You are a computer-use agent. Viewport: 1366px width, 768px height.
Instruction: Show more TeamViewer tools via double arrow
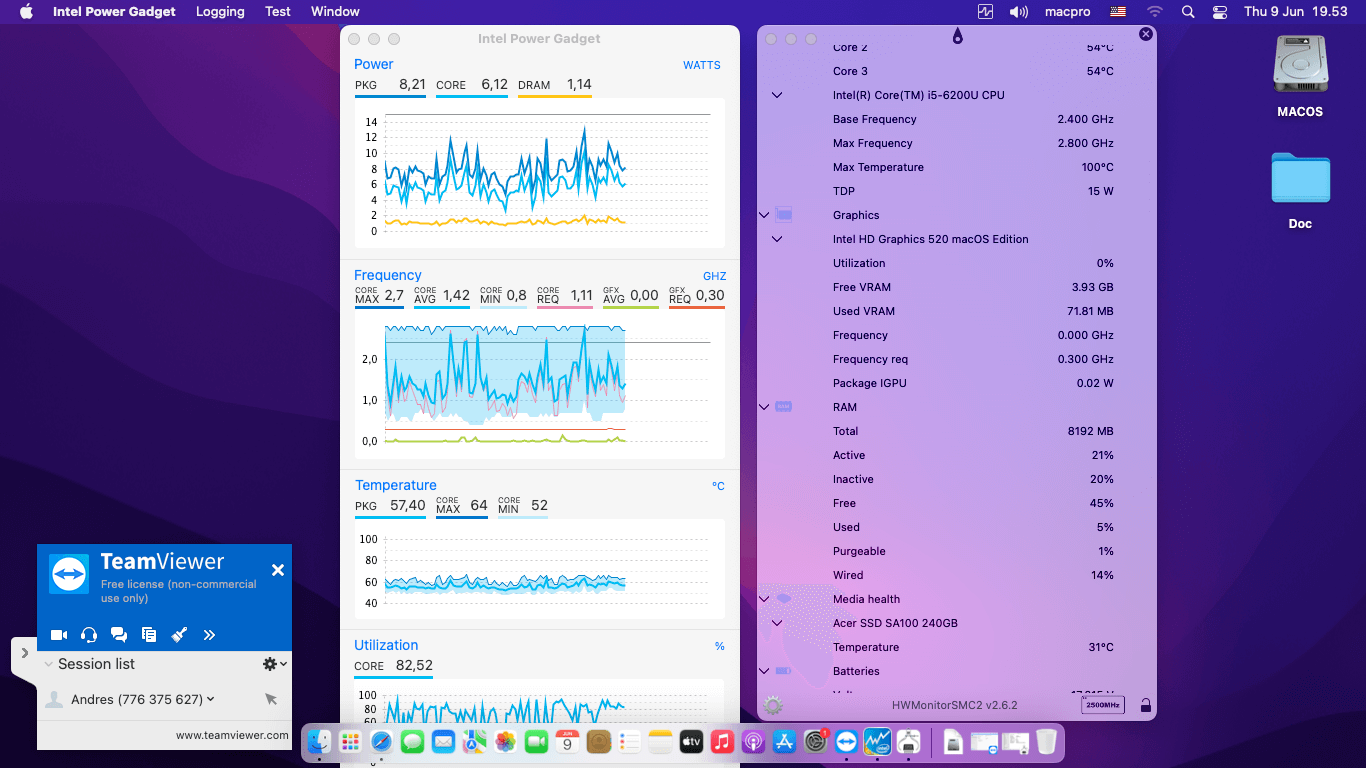[209, 635]
